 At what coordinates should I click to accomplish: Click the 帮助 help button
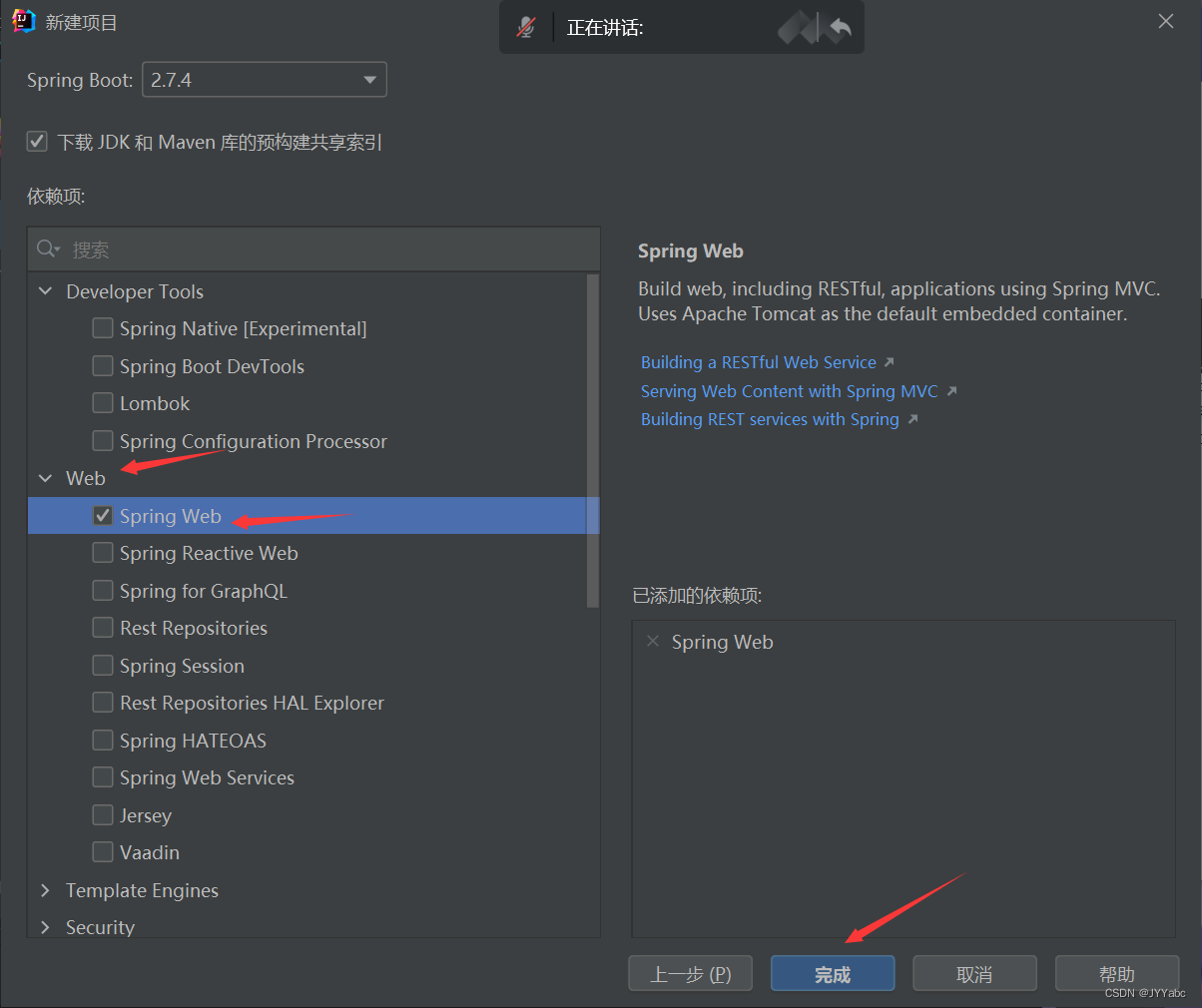(1117, 974)
